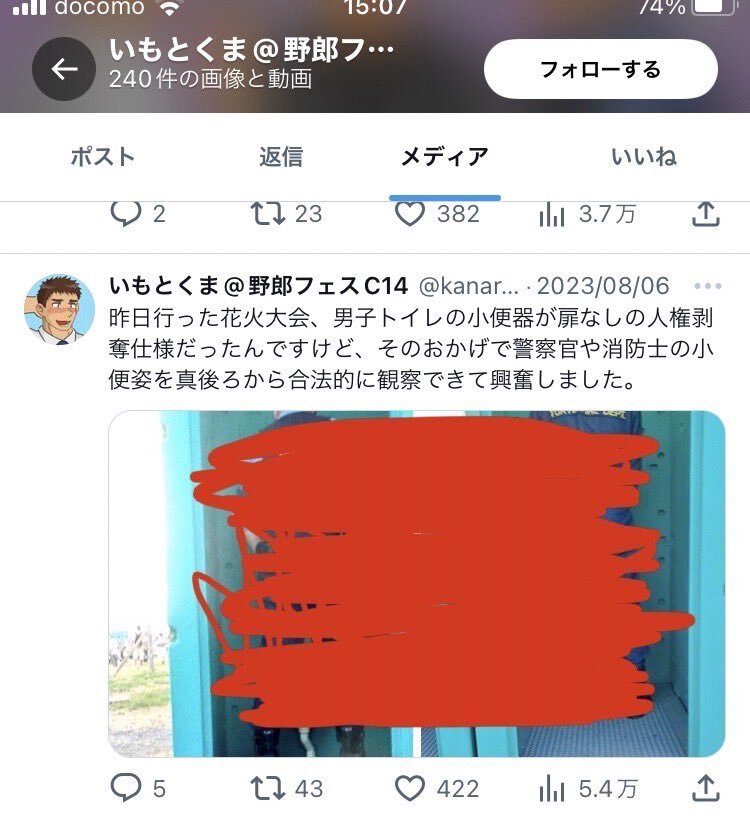Repost the post with 43 reposts
The width and height of the screenshot is (750, 824).
[286, 788]
